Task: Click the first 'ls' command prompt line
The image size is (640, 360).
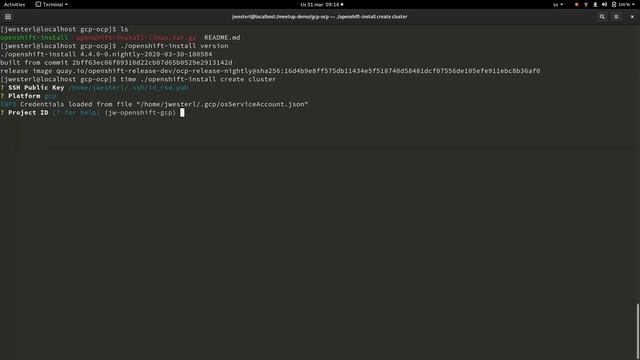Action: pos(64,29)
